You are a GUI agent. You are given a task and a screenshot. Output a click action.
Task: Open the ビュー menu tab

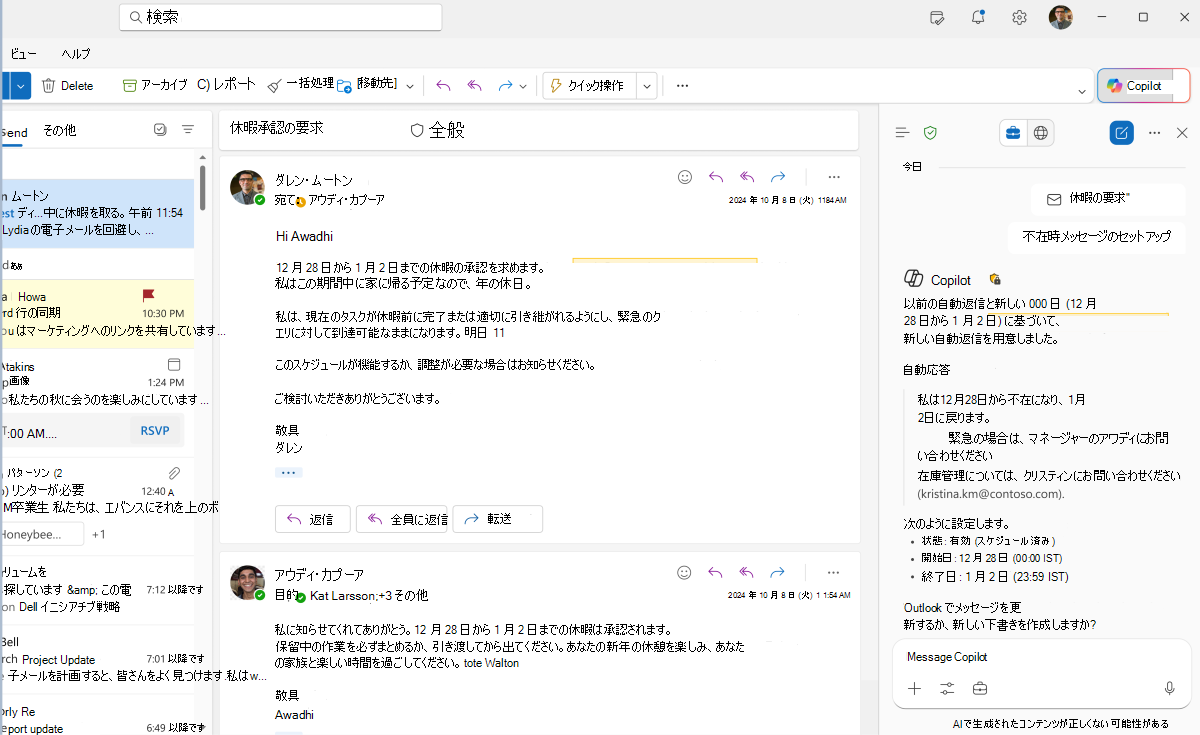coord(24,54)
